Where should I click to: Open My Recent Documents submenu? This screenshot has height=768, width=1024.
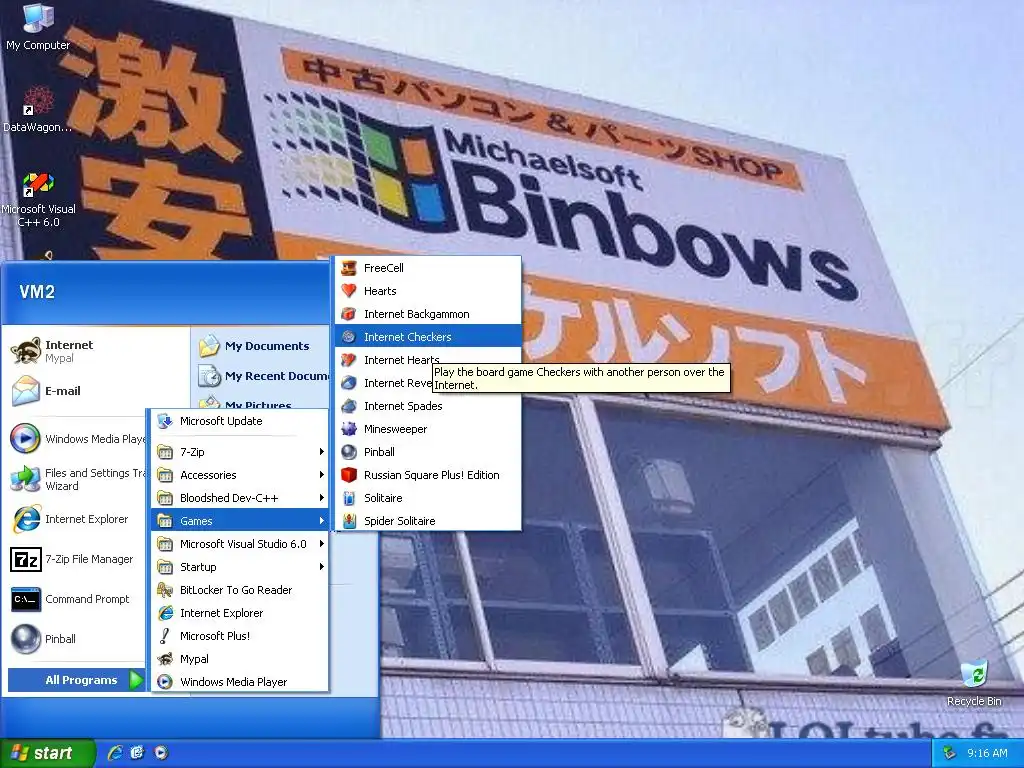tap(263, 376)
